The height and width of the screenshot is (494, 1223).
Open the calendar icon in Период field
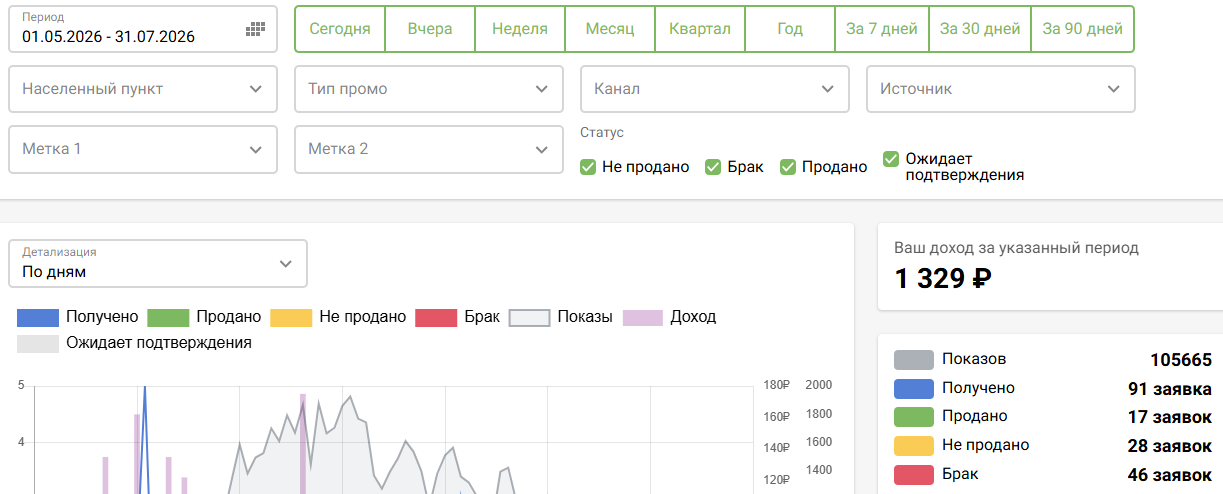click(x=255, y=29)
